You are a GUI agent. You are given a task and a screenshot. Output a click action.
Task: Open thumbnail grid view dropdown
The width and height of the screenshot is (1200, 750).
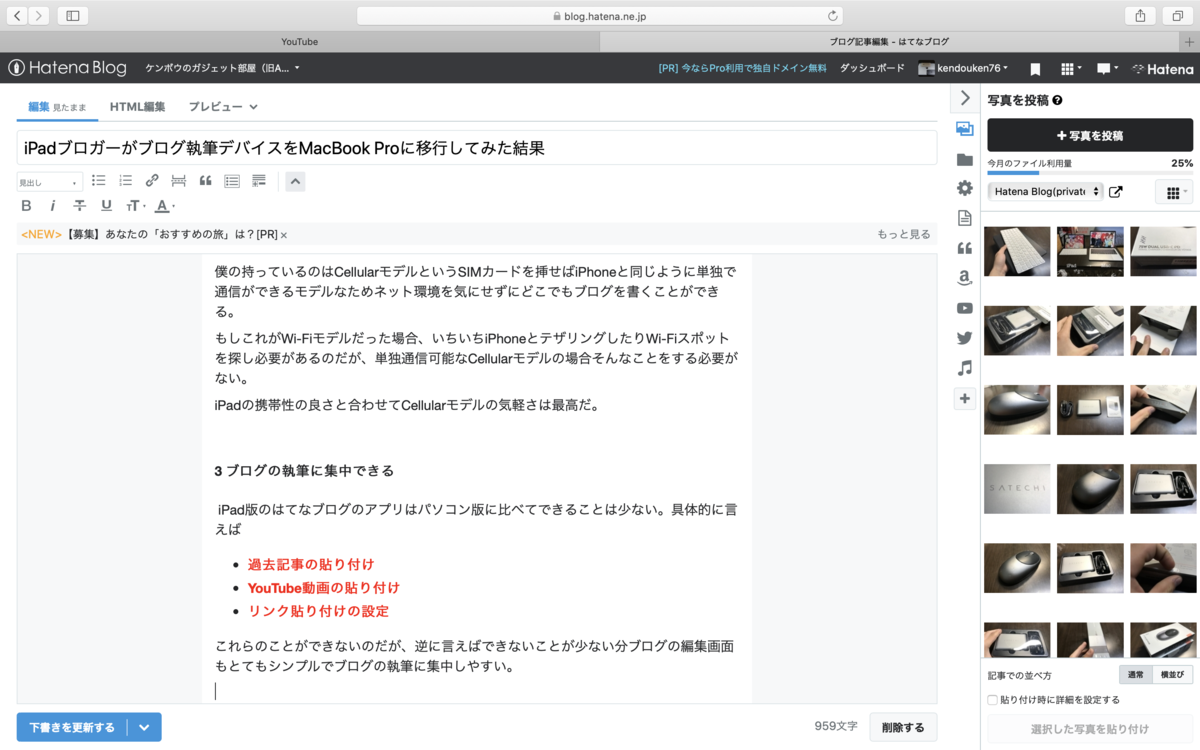click(1173, 192)
